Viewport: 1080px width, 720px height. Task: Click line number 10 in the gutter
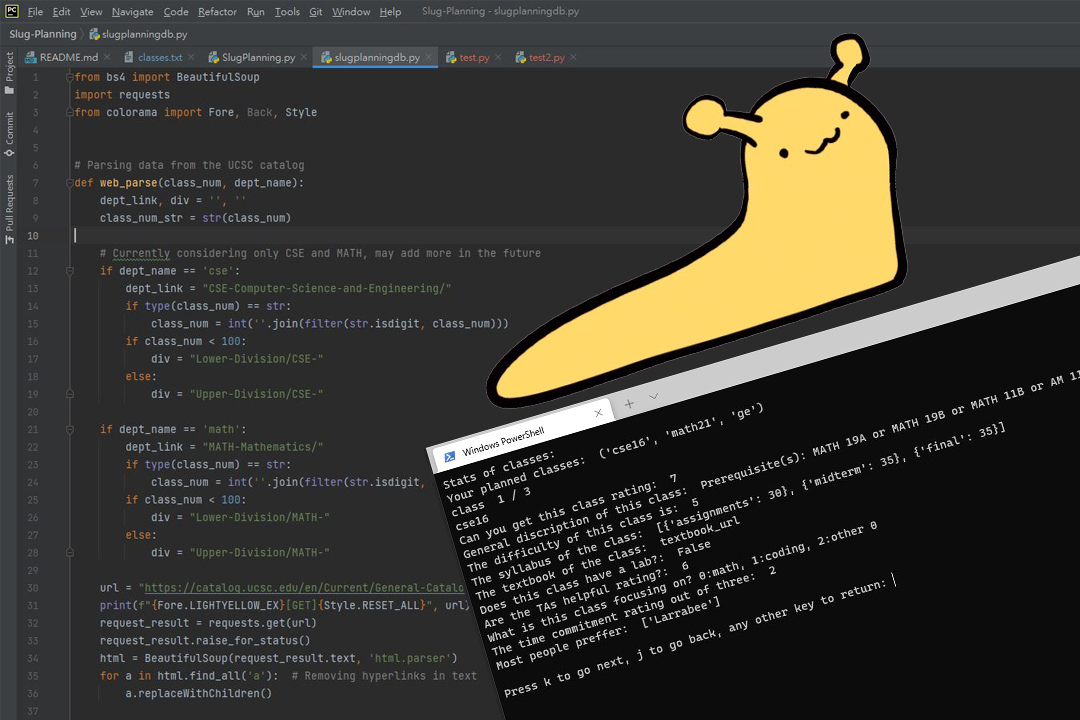click(x=33, y=236)
